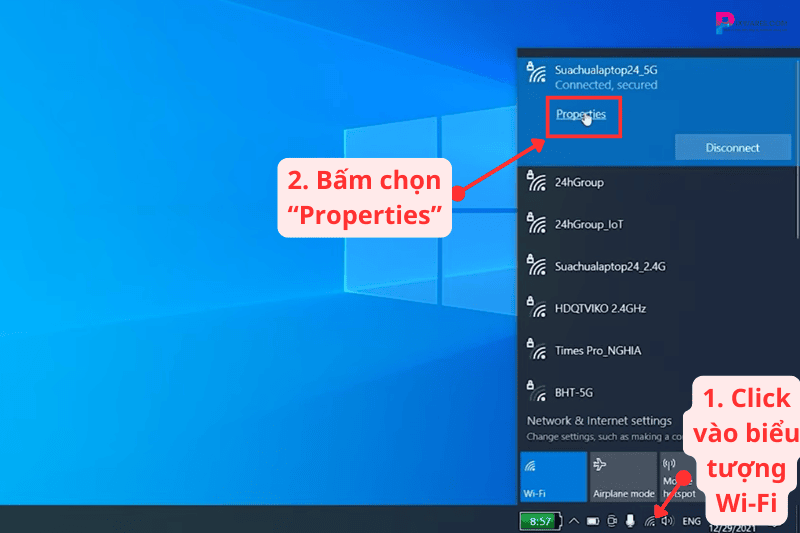Click the camera meet-now tray icon
Image resolution: width=800 pixels, height=533 pixels.
click(x=612, y=521)
